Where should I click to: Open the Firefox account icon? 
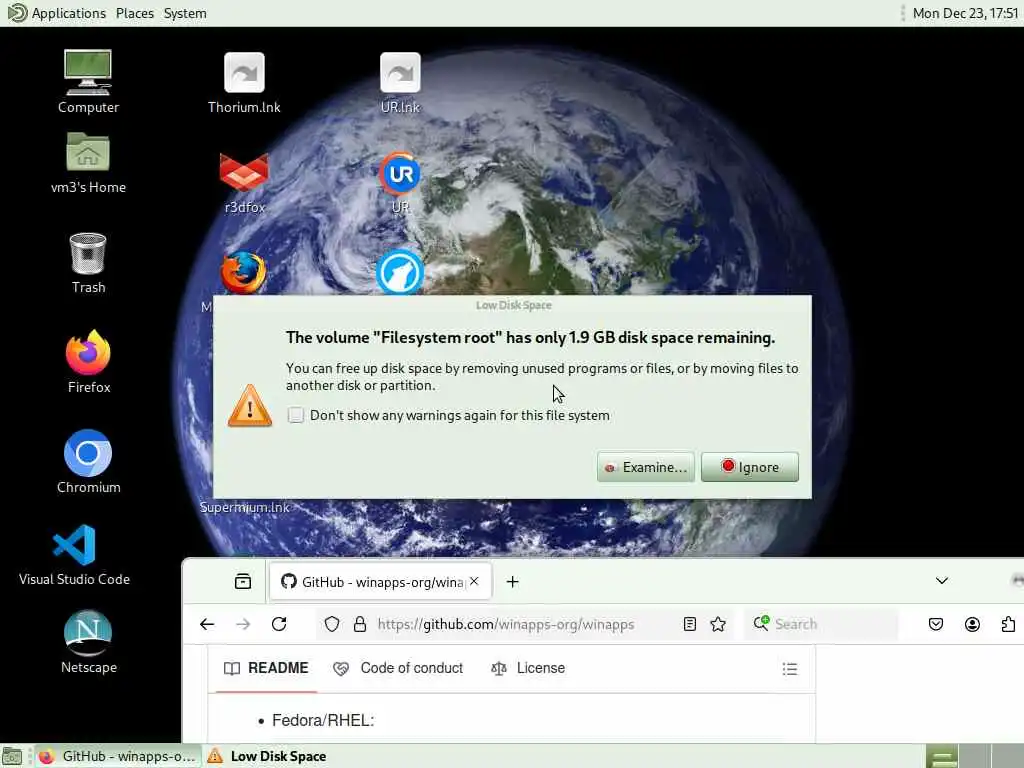pos(972,624)
